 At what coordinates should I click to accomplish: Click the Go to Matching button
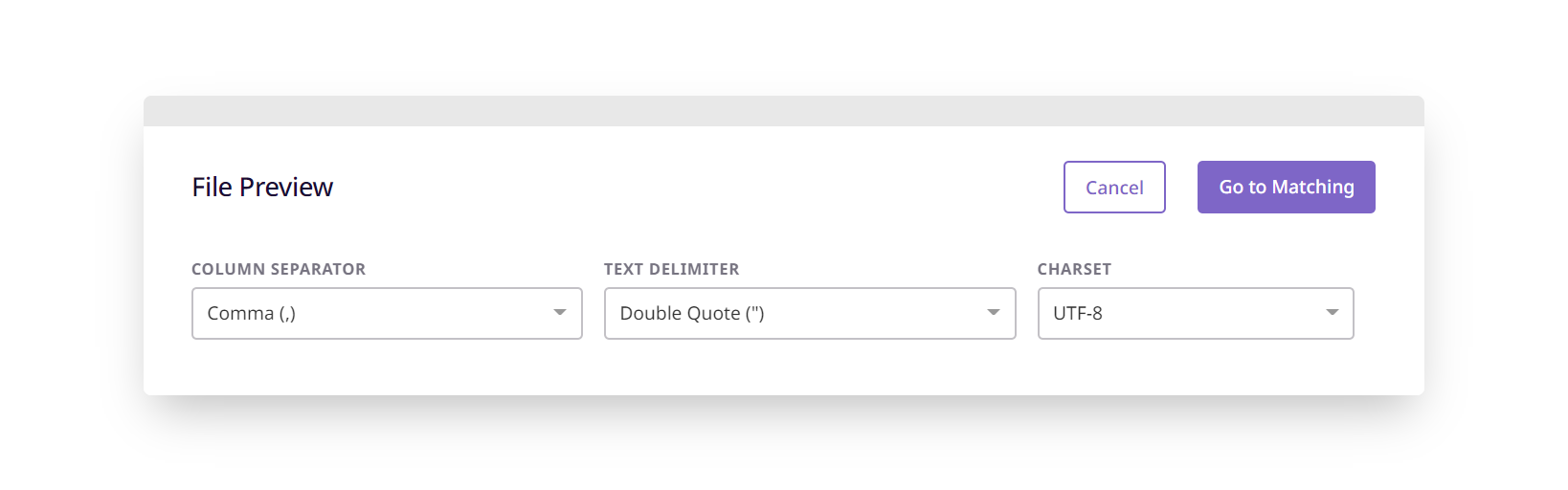1287,187
